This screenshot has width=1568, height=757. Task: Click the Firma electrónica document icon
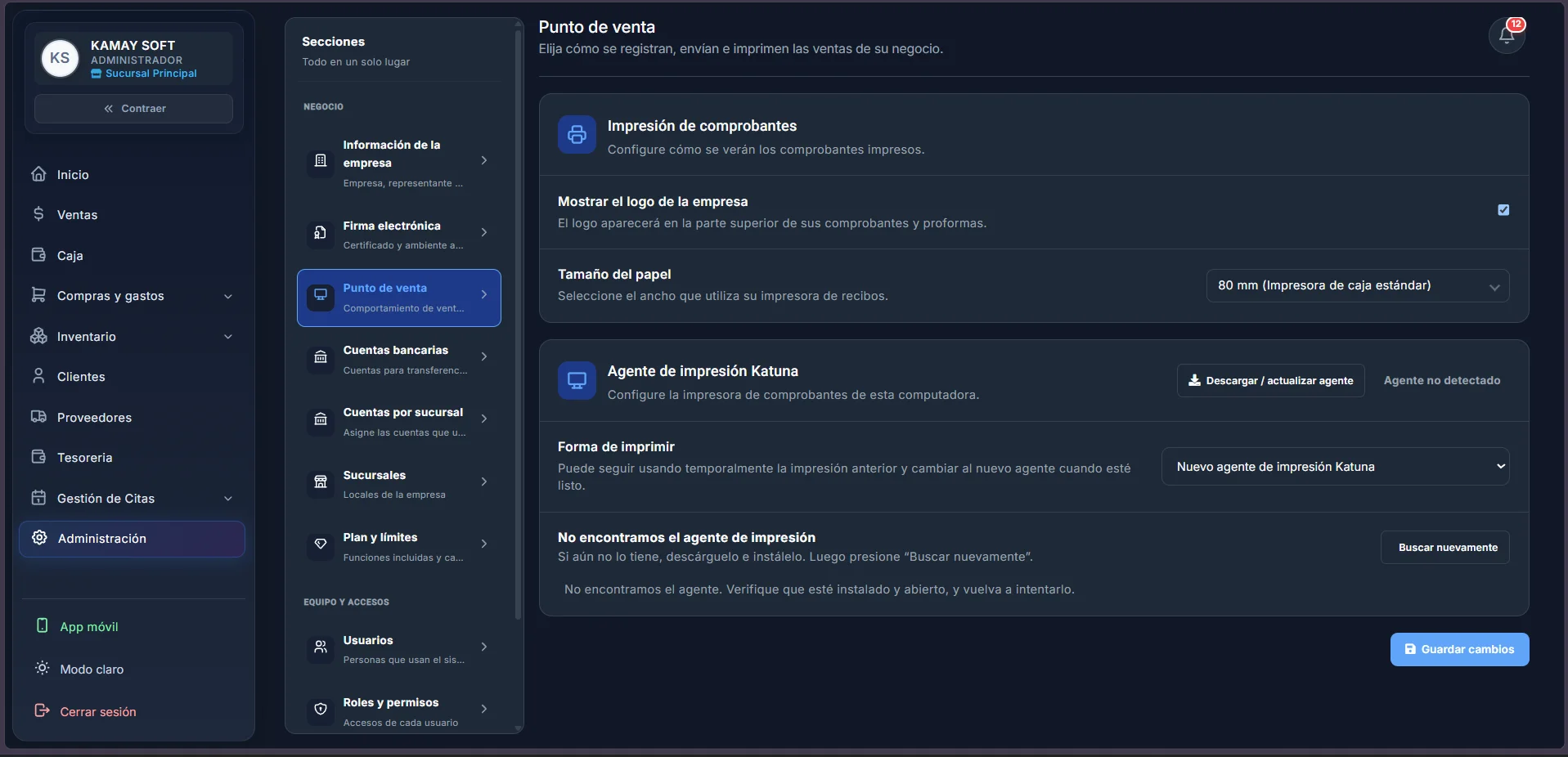tap(321, 235)
